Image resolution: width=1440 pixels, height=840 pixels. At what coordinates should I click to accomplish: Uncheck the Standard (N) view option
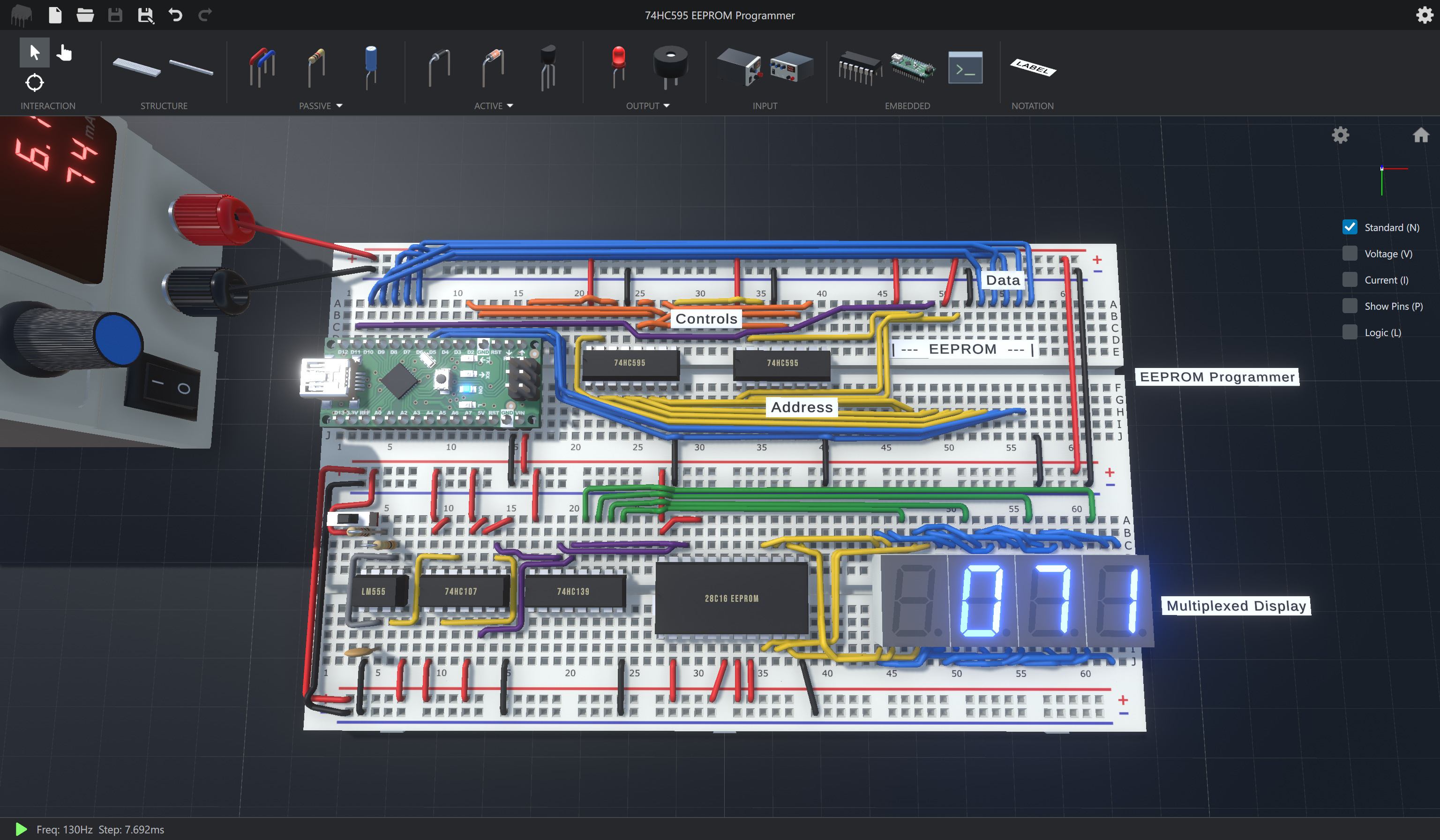pyautogui.click(x=1350, y=227)
